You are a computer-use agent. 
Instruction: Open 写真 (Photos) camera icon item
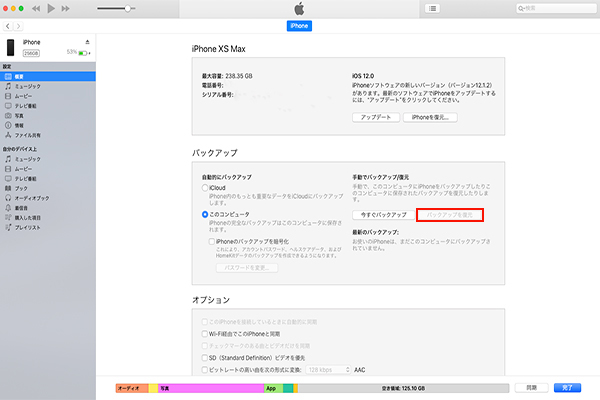tap(48, 116)
